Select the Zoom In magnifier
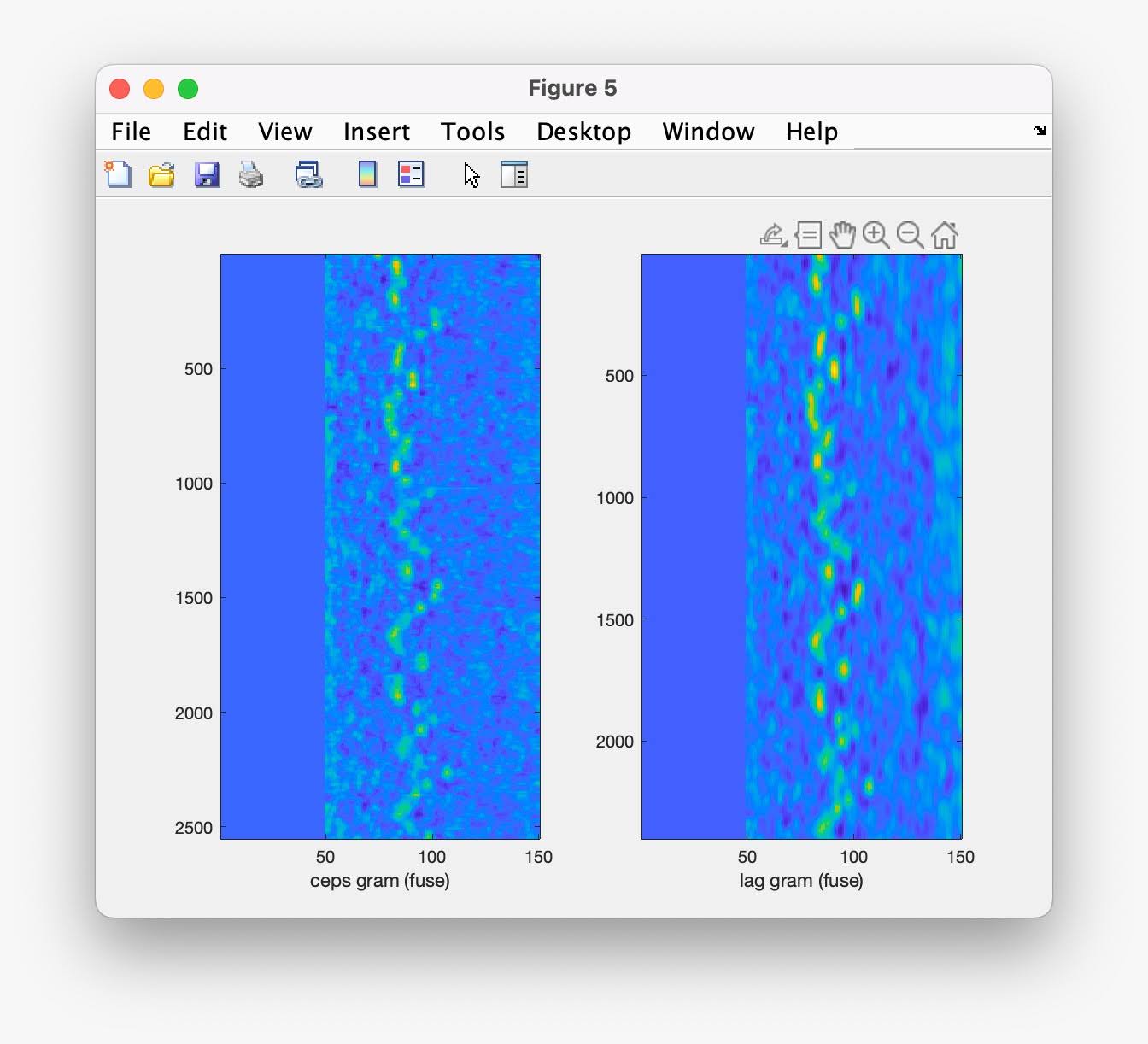Image resolution: width=1148 pixels, height=1044 pixels. pyautogui.click(x=876, y=235)
